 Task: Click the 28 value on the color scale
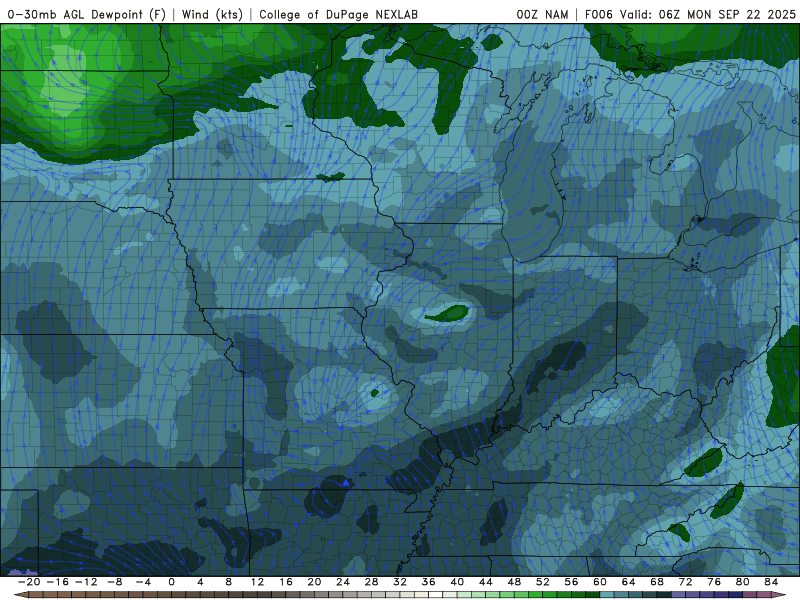[x=371, y=582]
